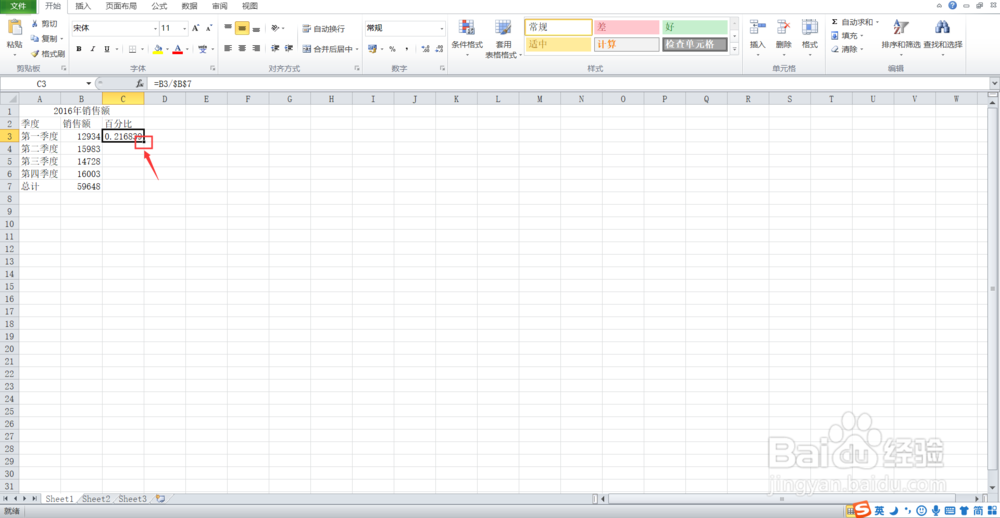The image size is (1000, 518).
Task: Switch to the Page Layout (页面布局) tab
Action: pos(121,6)
